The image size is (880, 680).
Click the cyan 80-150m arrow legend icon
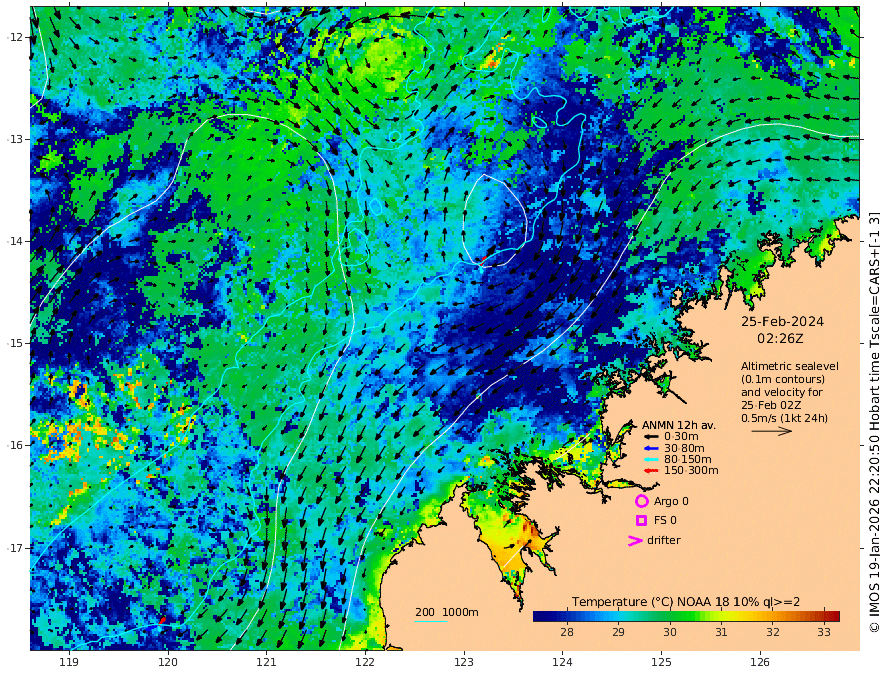[x=650, y=459]
